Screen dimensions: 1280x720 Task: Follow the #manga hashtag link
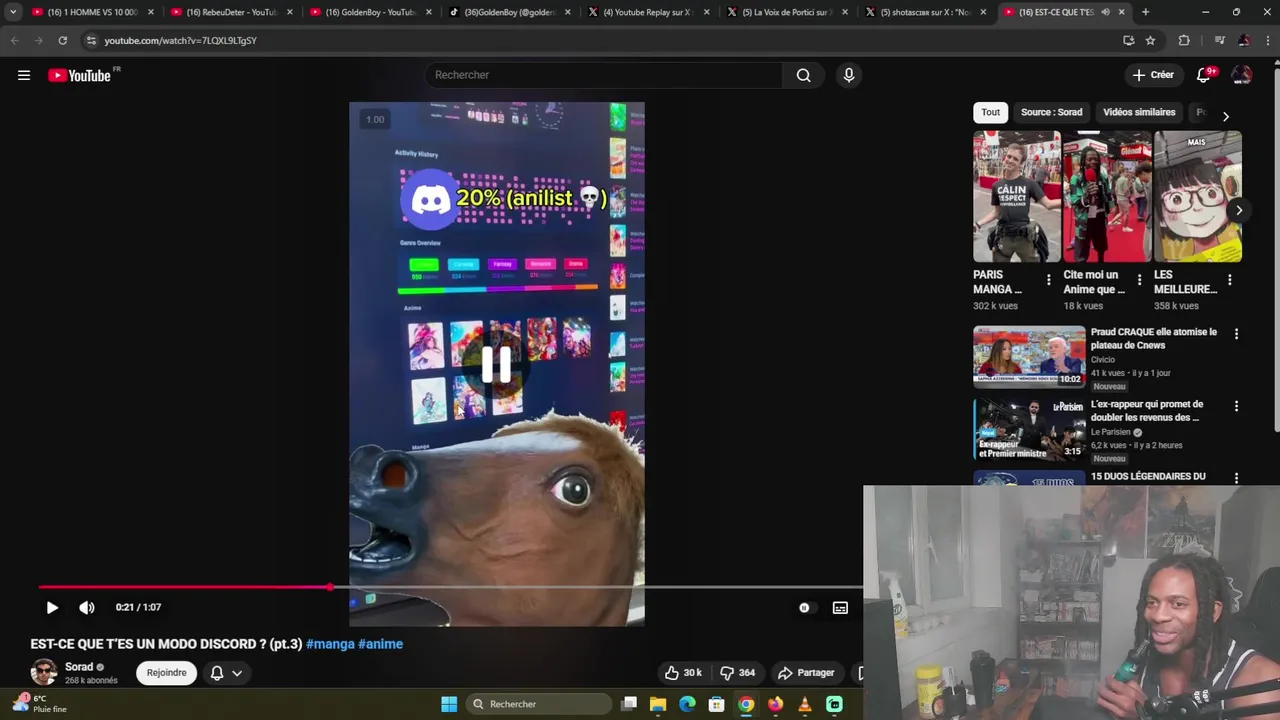(x=330, y=644)
